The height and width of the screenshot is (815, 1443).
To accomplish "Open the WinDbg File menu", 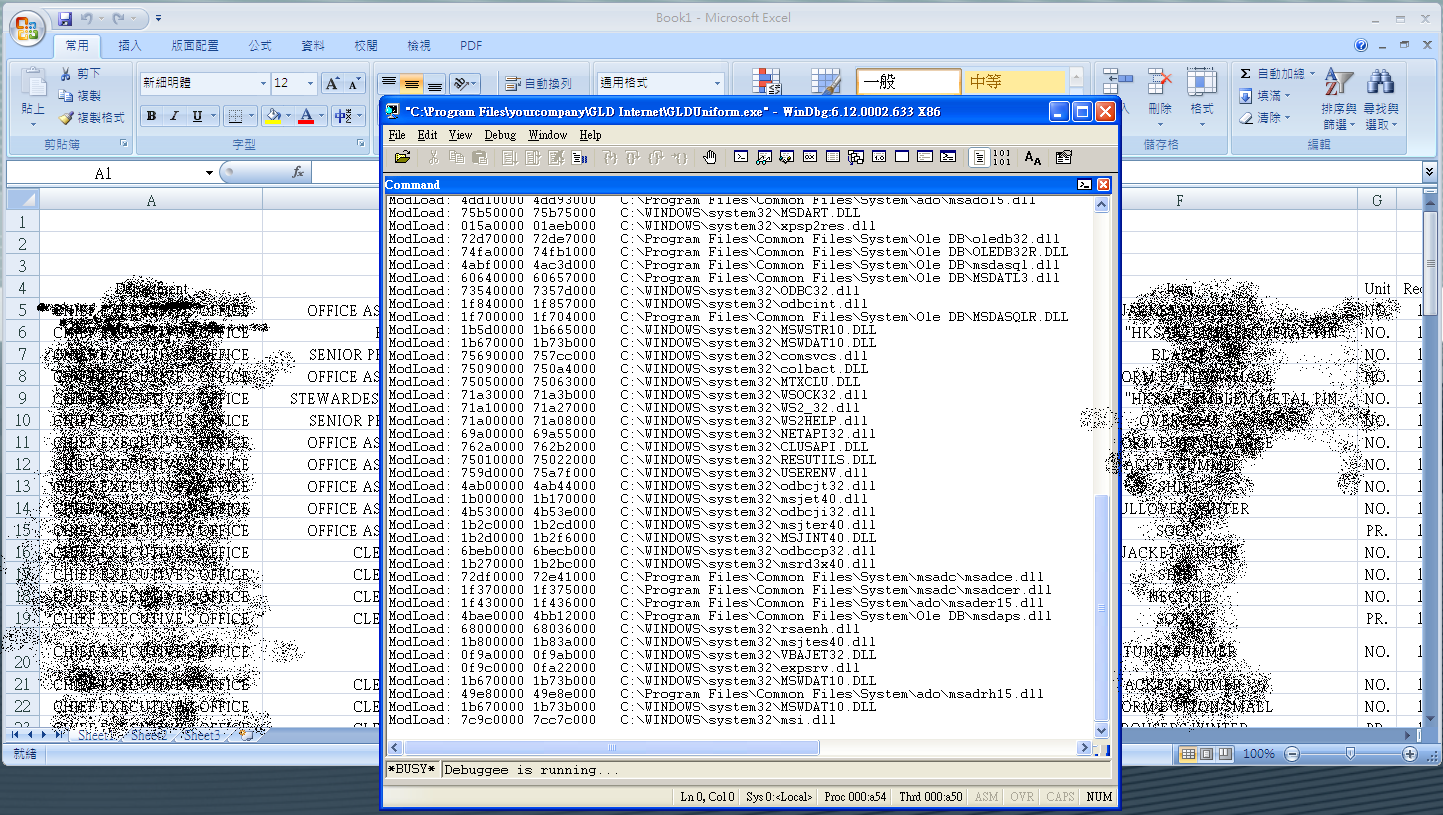I will pos(397,135).
